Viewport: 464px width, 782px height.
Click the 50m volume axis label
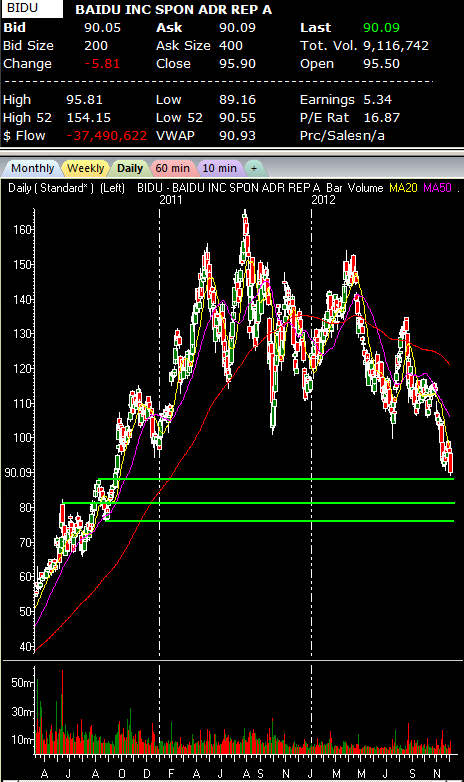point(22,683)
